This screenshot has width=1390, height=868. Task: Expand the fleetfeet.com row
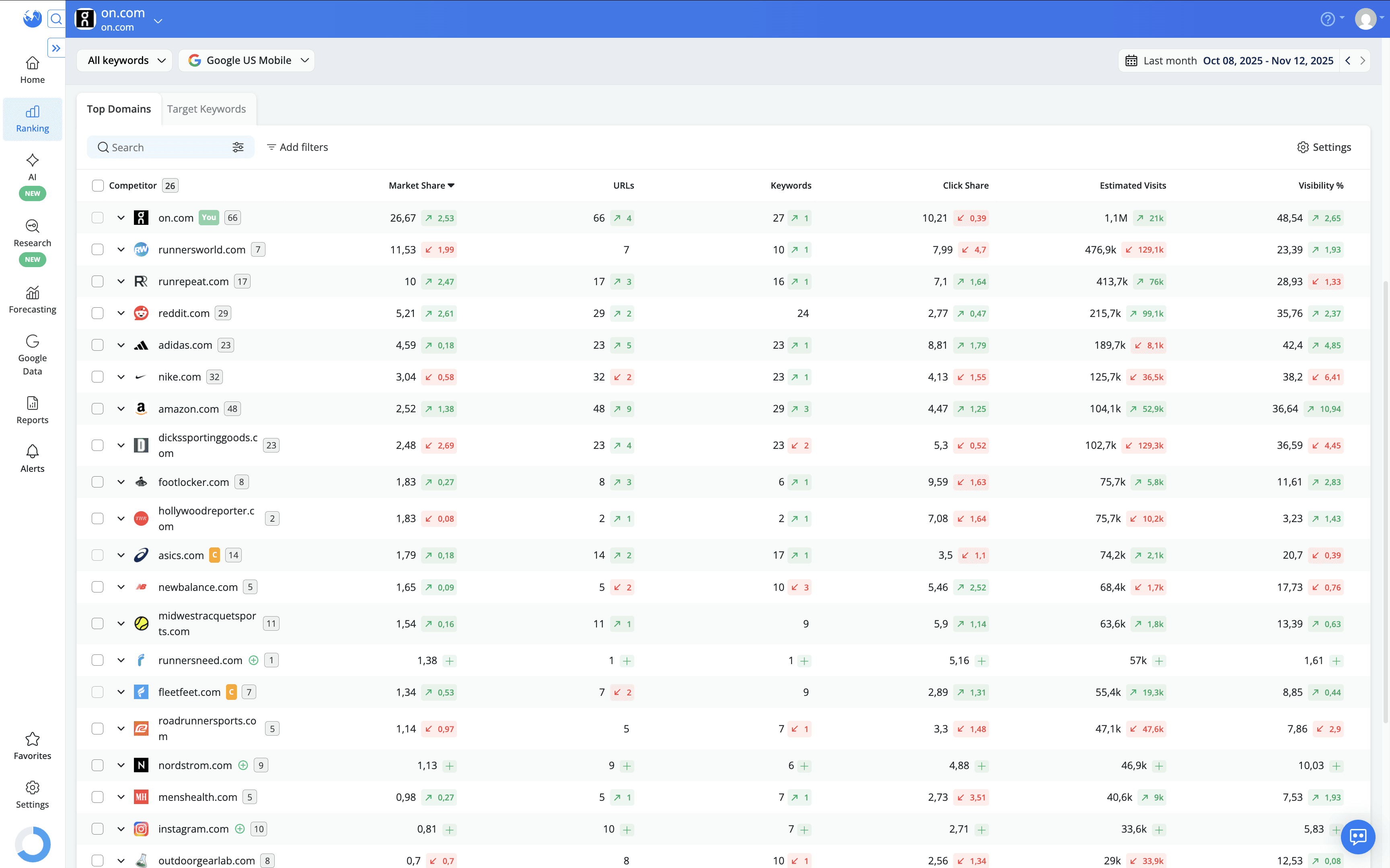[121, 692]
